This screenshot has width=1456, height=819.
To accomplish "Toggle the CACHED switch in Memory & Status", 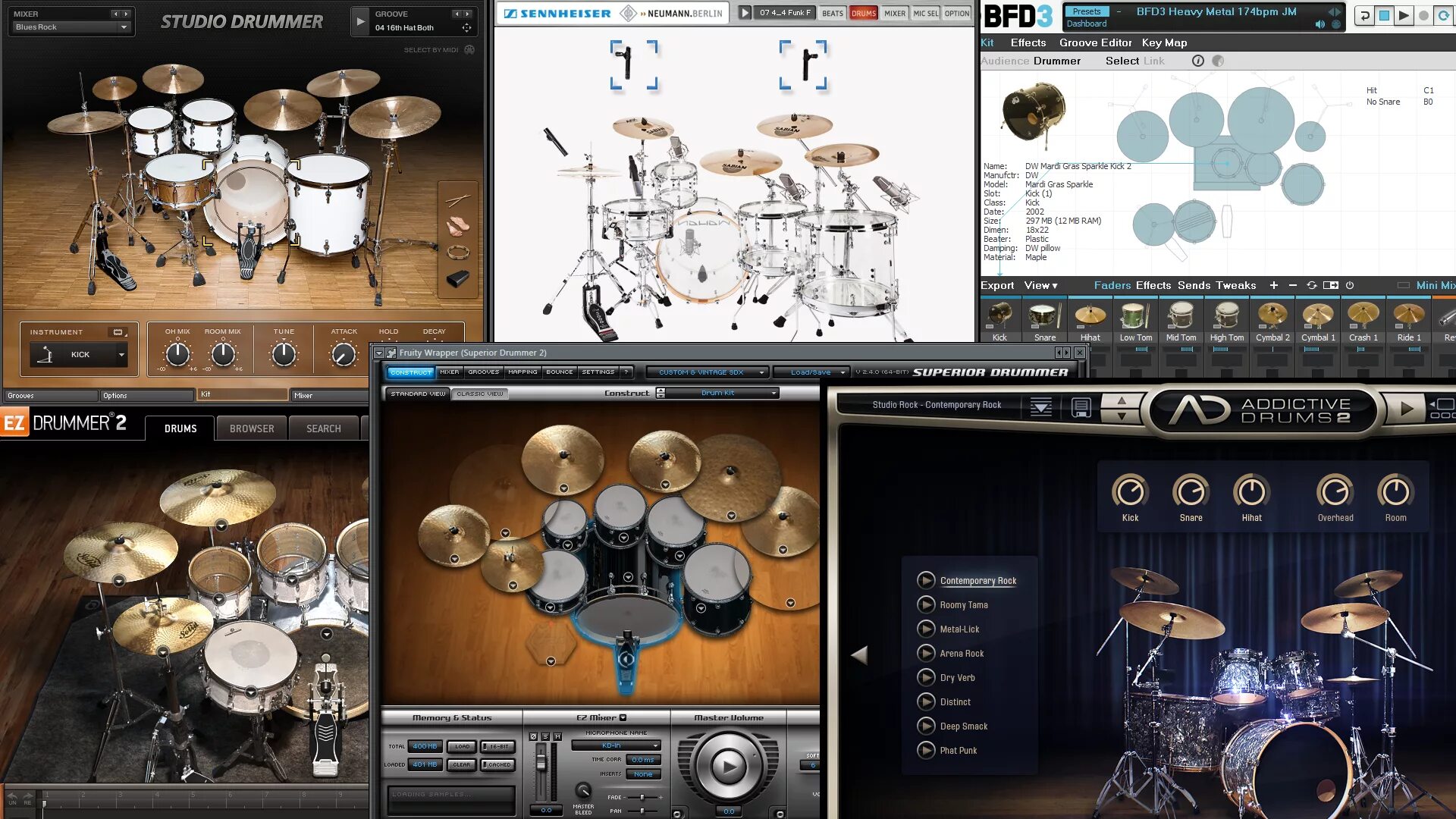I will 498,765.
